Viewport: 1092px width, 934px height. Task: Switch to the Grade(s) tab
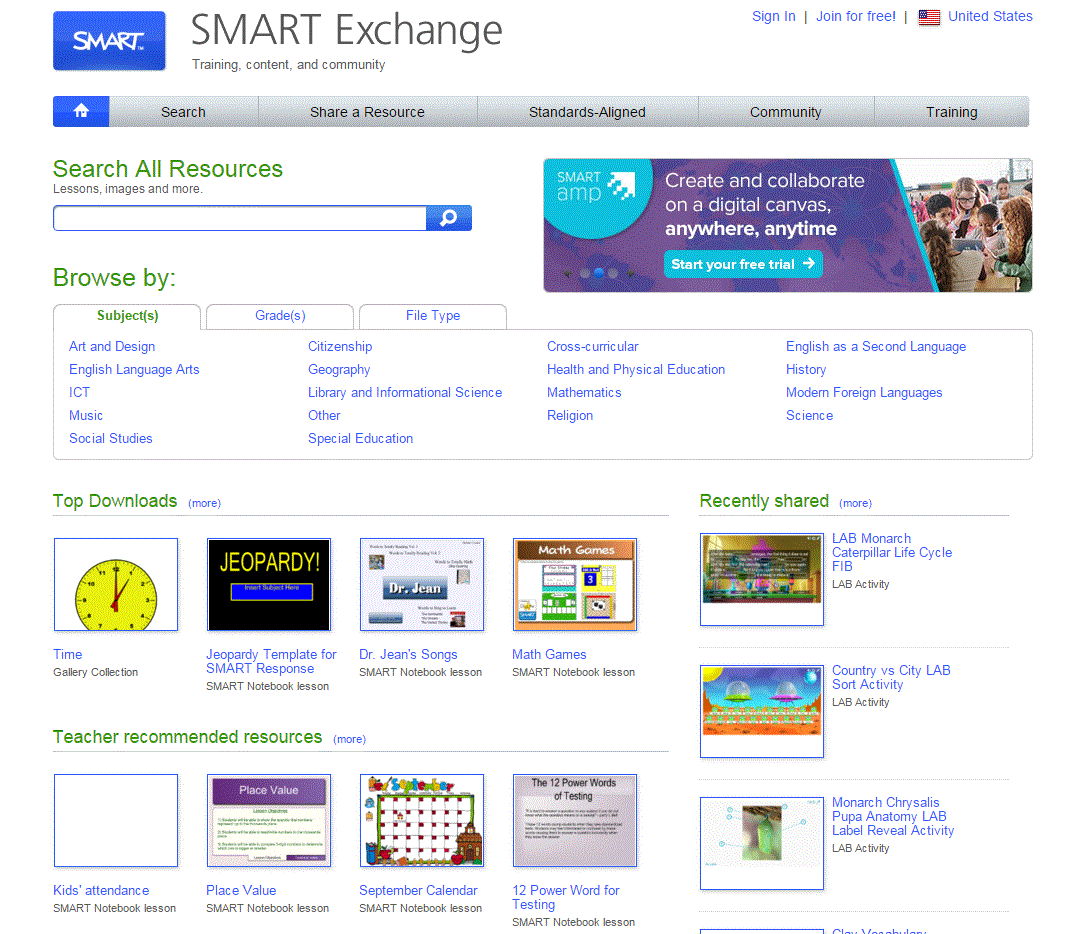(x=280, y=316)
